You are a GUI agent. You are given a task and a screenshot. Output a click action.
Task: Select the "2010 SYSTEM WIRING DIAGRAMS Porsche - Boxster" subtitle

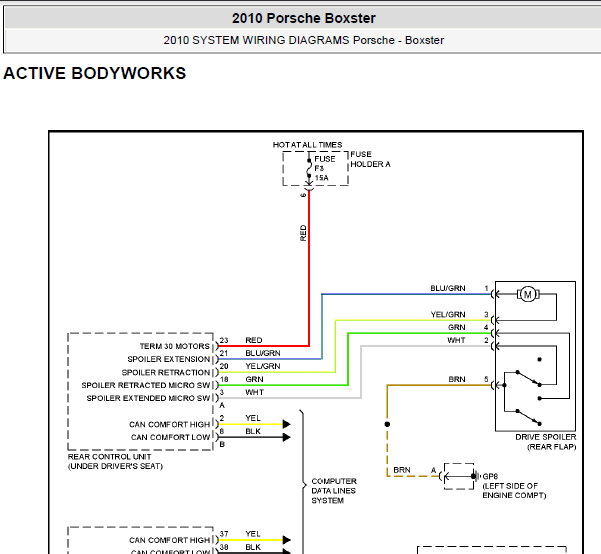tap(304, 40)
